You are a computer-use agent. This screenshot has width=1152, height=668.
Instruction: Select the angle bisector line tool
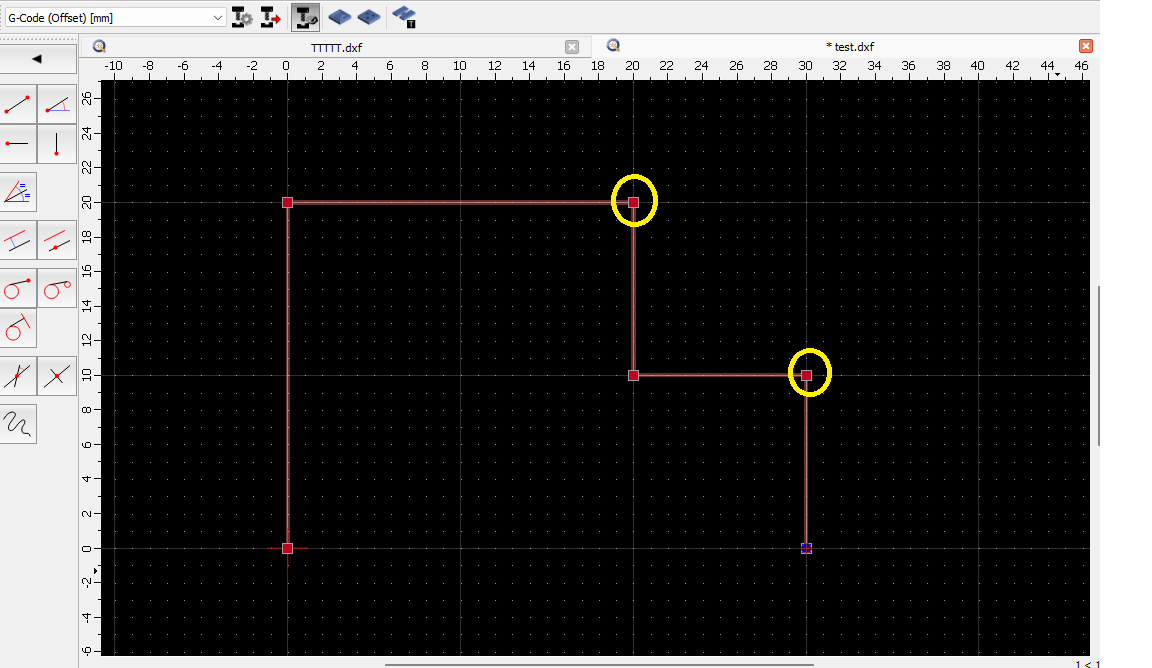point(19,191)
